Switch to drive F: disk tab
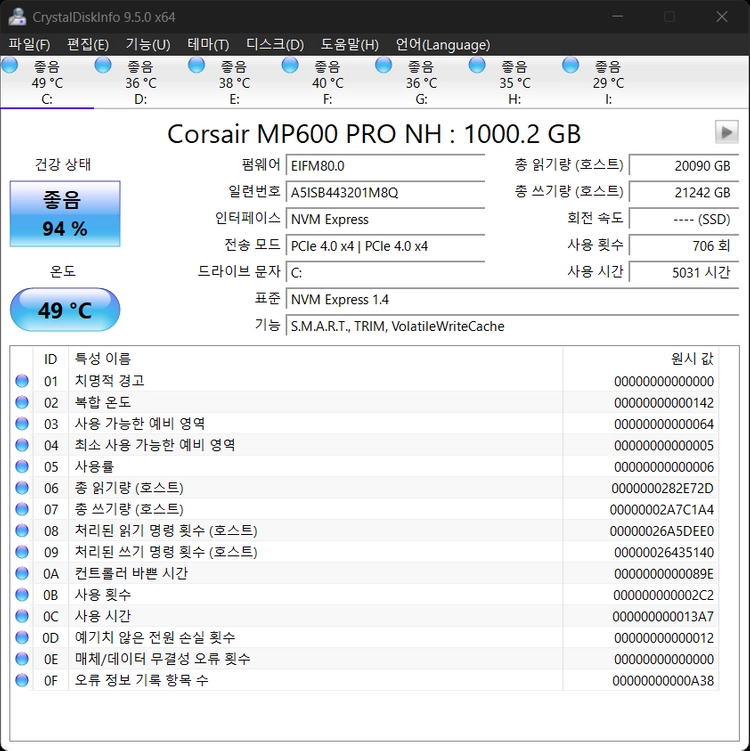Image resolution: width=750 pixels, height=751 pixels. pyautogui.click(x=328, y=82)
